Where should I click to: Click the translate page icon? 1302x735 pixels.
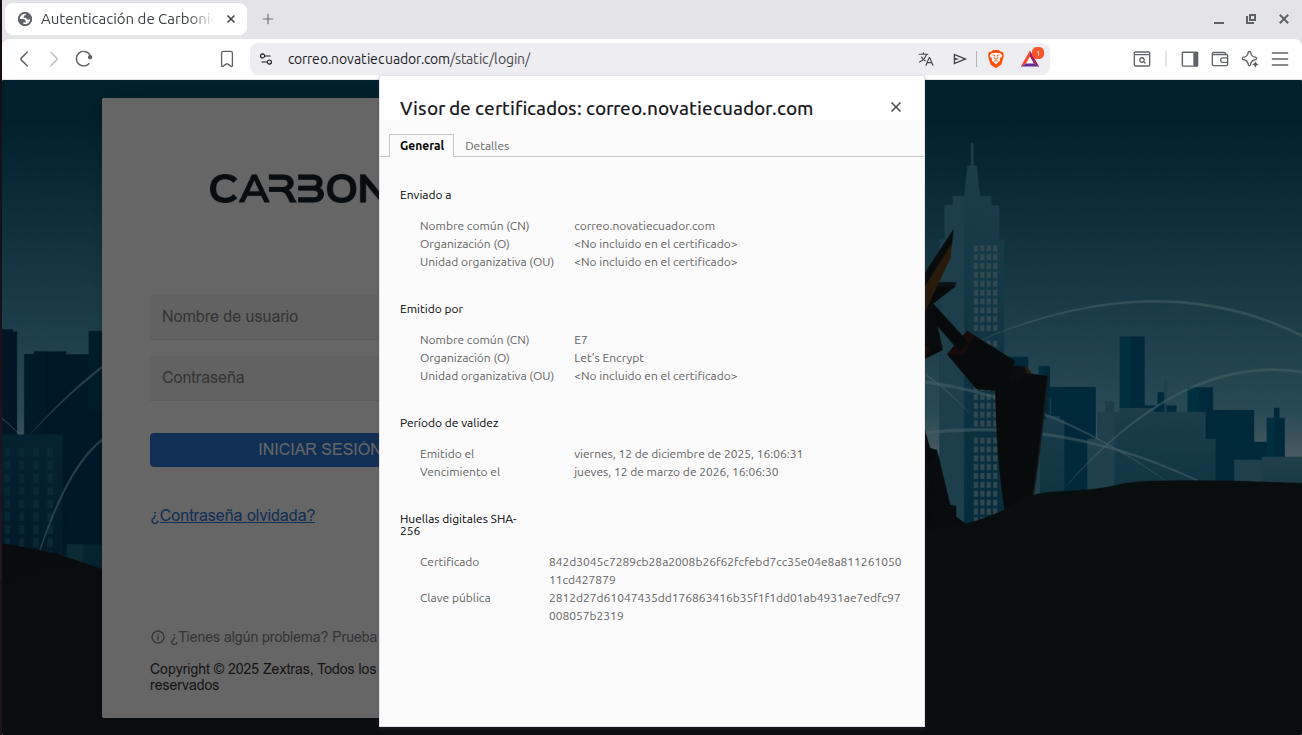pyautogui.click(x=926, y=59)
